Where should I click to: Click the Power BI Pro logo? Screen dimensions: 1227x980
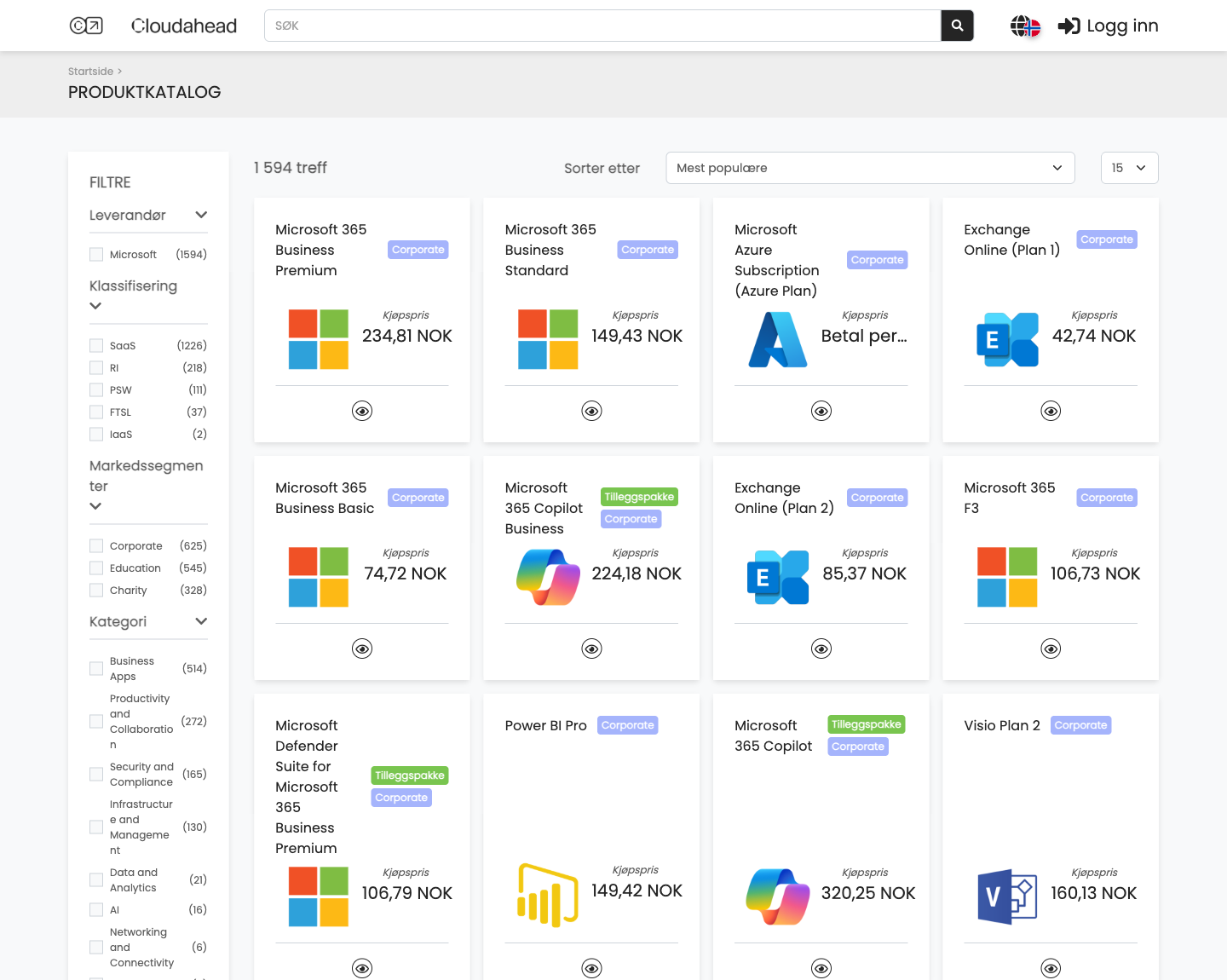coord(548,895)
